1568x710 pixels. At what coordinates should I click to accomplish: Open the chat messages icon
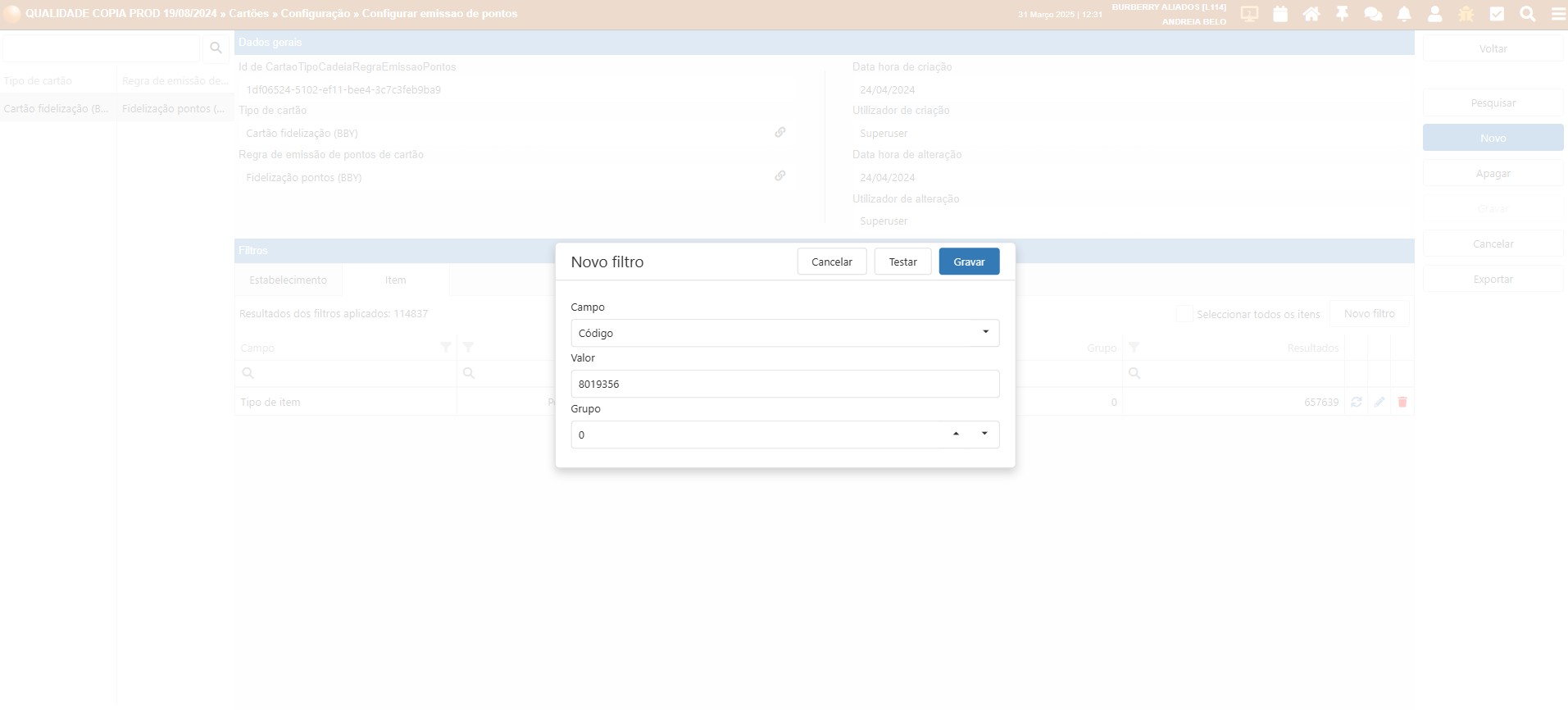click(x=1373, y=14)
